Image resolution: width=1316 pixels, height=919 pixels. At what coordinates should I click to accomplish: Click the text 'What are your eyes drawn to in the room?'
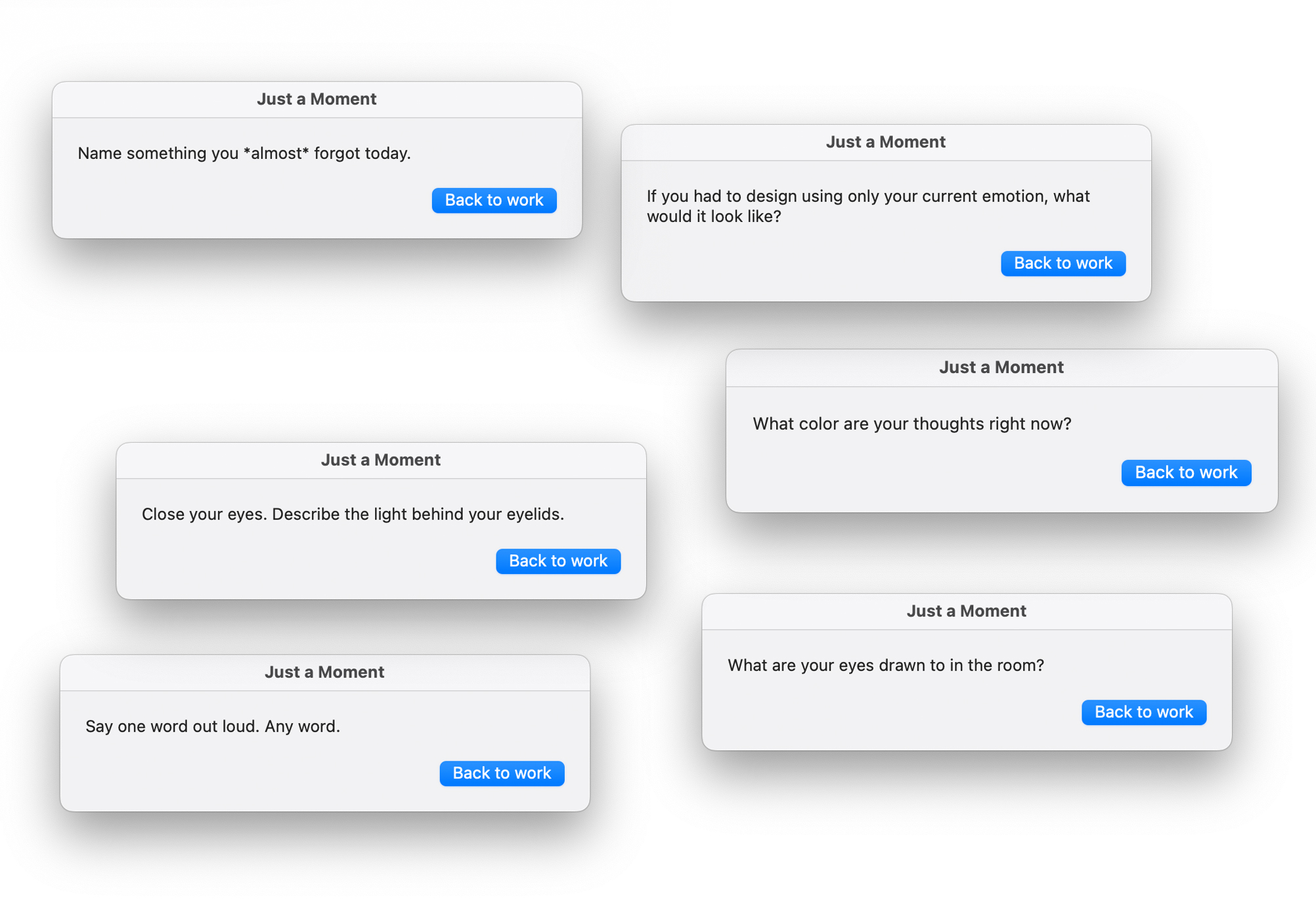point(885,665)
